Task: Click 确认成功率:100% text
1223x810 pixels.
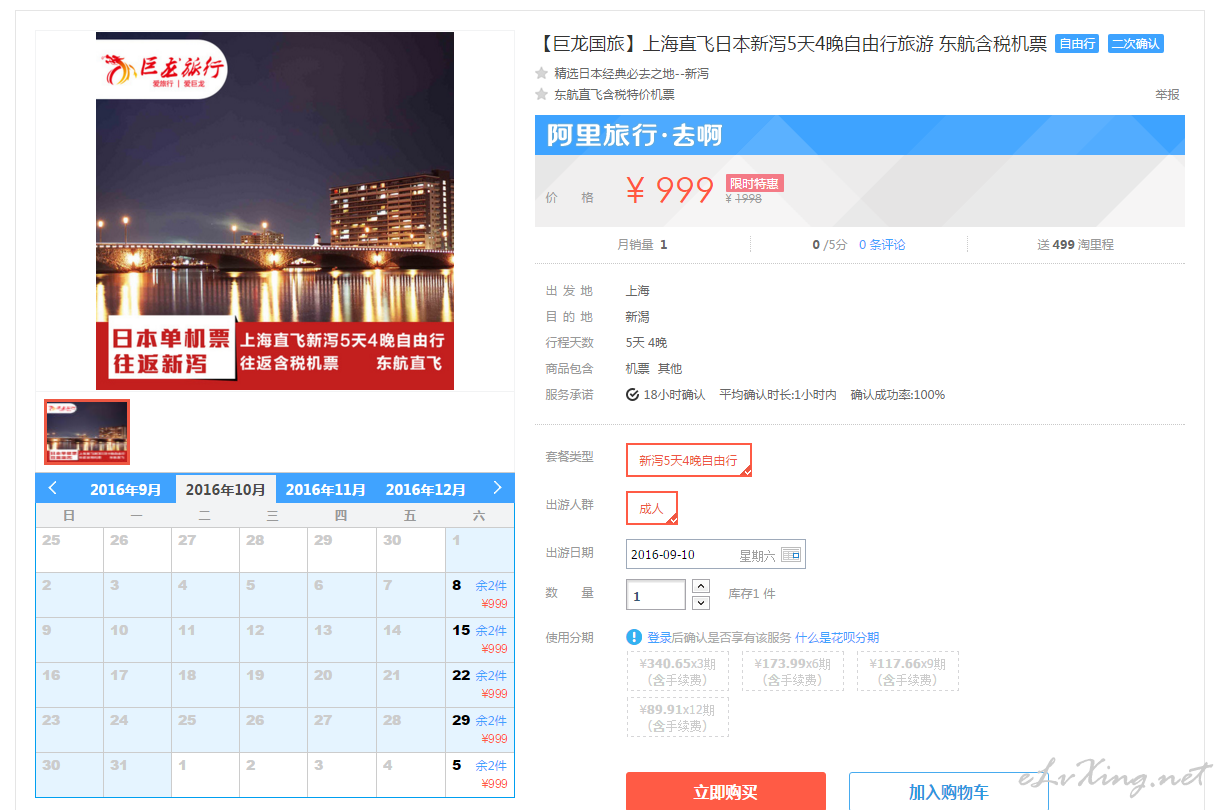Action: [x=897, y=395]
